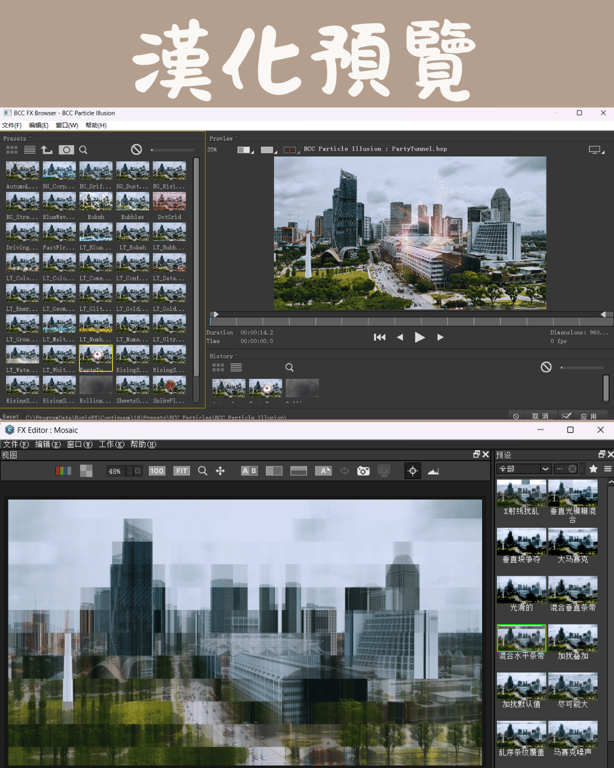Undock the 视图 viewer panel

pyautogui.click(x=476, y=454)
